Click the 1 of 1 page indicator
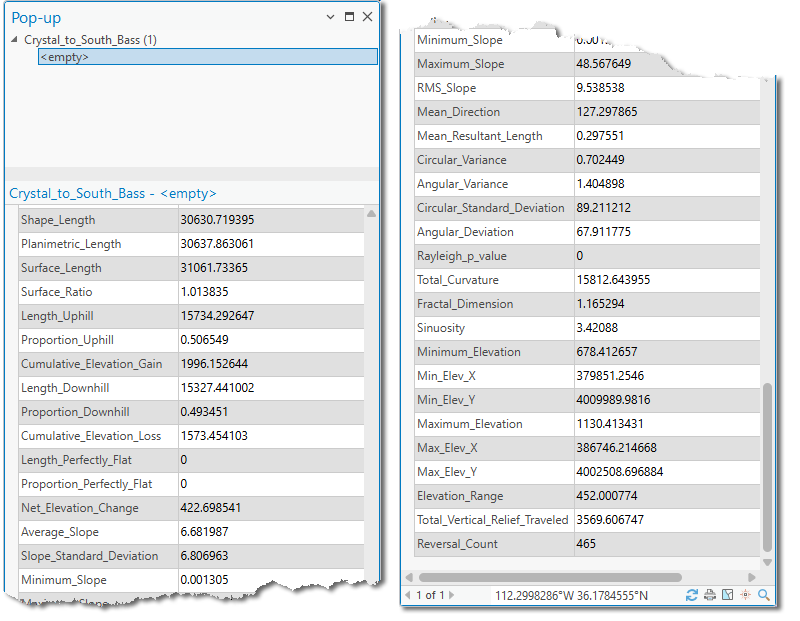The width and height of the screenshot is (800, 621). (430, 595)
